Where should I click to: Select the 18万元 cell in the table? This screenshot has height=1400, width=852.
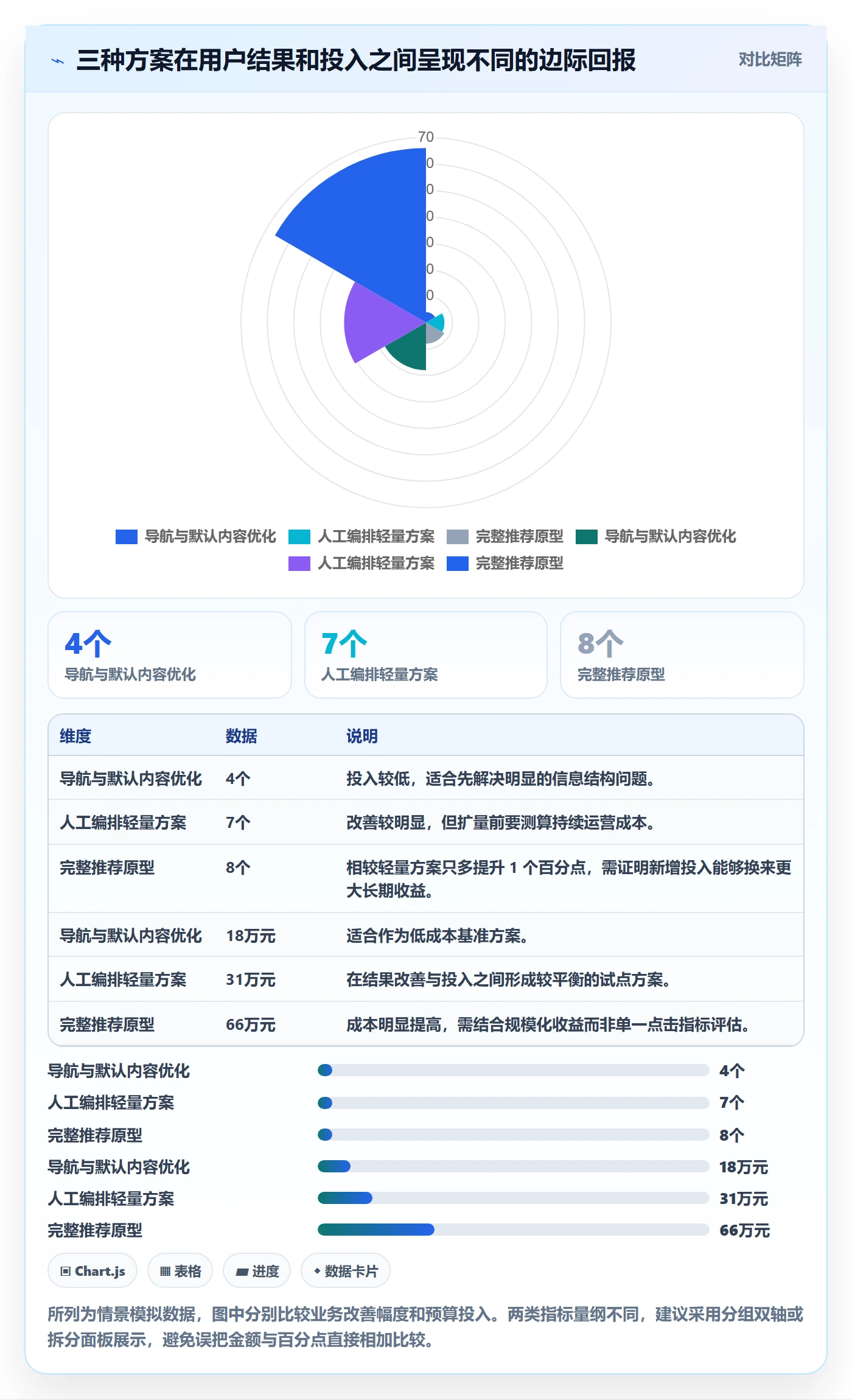[251, 936]
